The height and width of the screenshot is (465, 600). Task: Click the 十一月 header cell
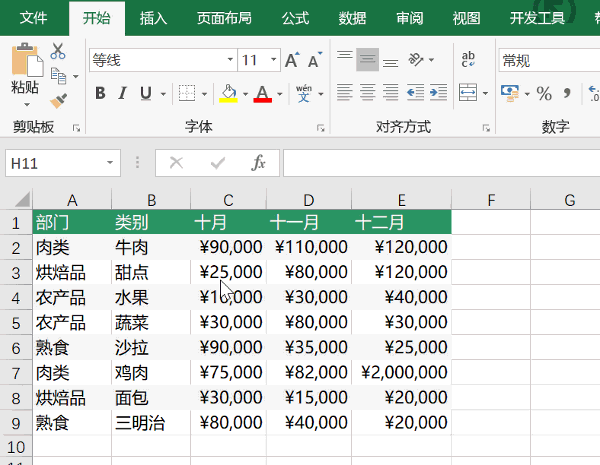[x=309, y=222]
